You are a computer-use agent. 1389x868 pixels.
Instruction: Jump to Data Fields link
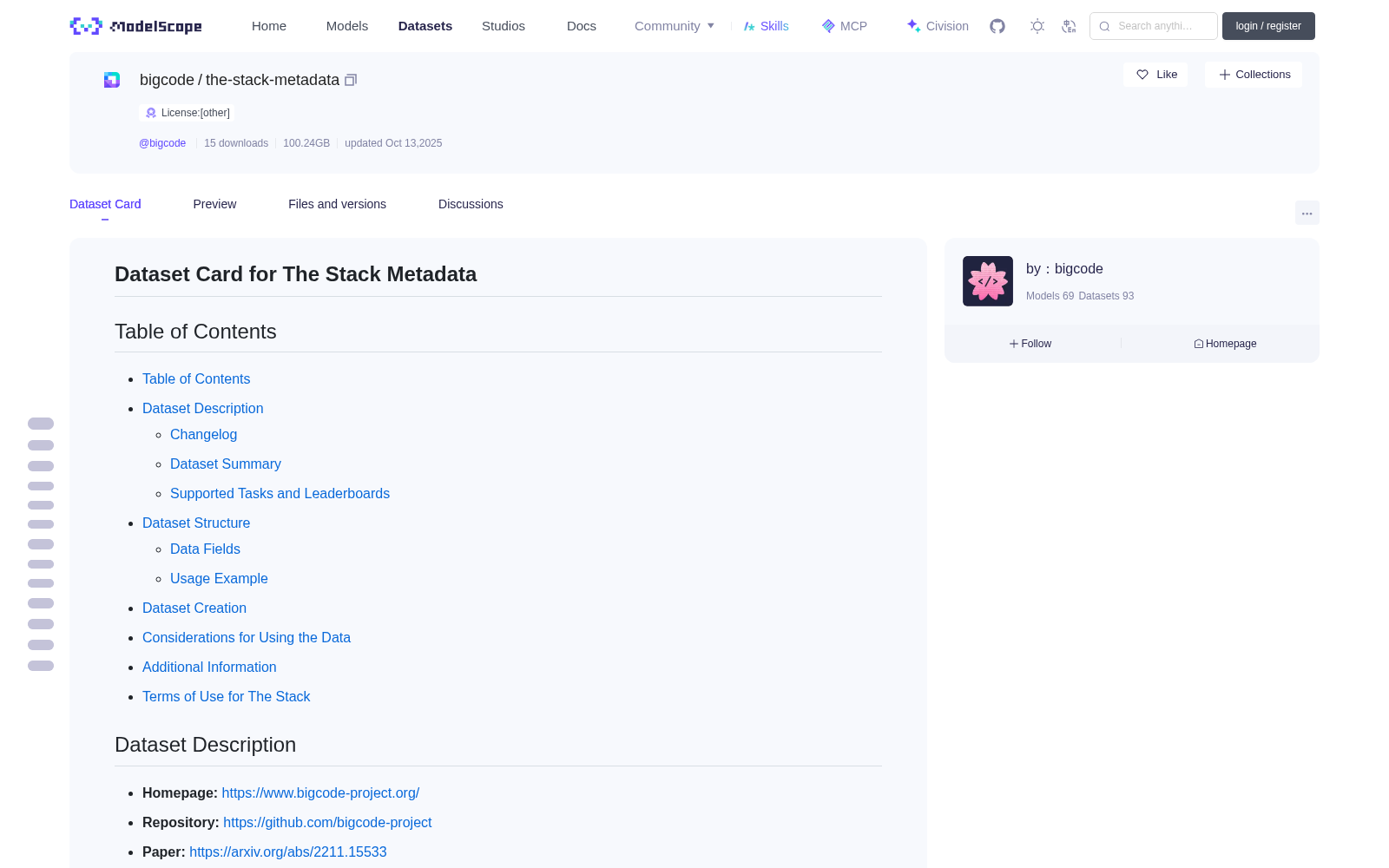coord(205,549)
